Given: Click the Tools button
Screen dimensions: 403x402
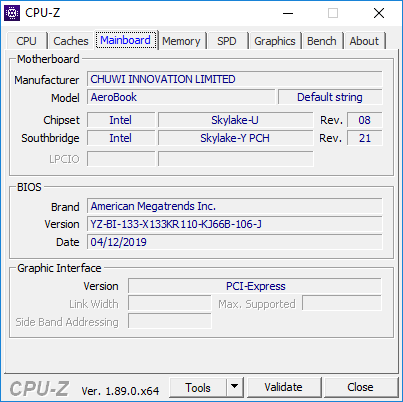Looking at the screenshot, I should [x=198, y=387].
